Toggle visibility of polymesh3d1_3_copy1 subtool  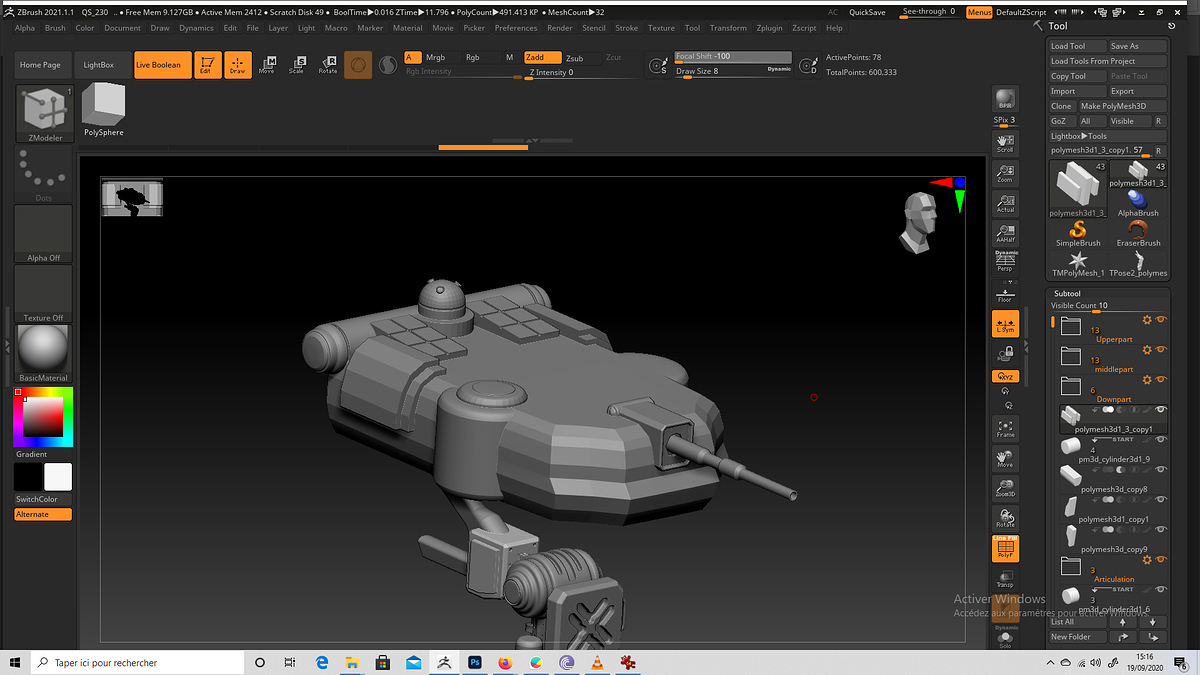coord(1161,410)
